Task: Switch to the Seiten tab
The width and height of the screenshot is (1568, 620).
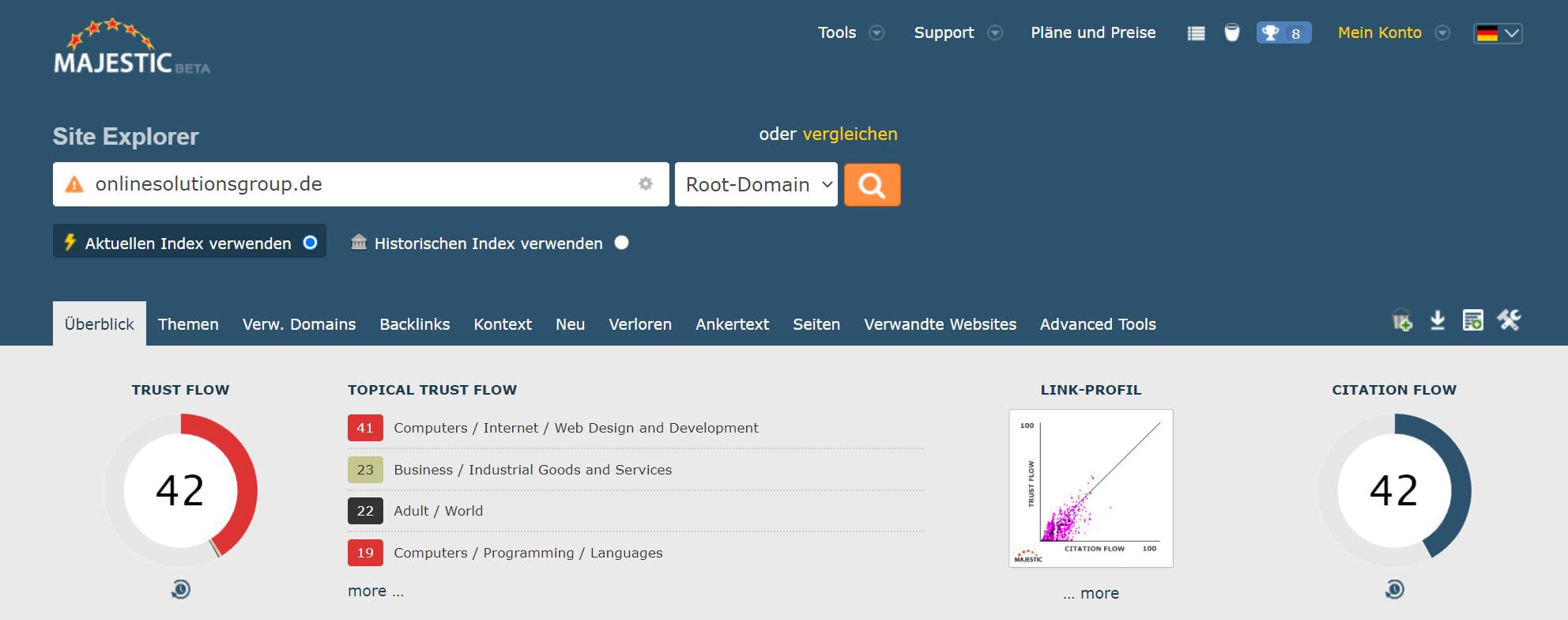Action: coord(816,324)
